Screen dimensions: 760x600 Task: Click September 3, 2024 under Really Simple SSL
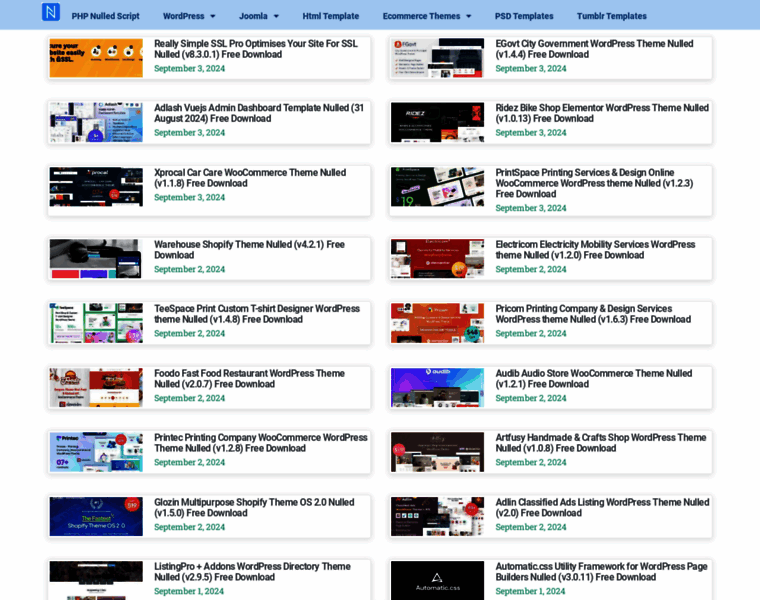point(190,68)
